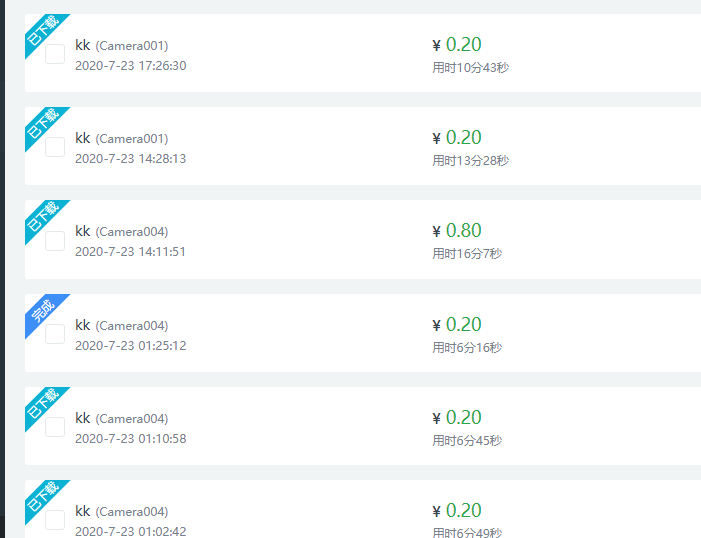Select the checkbox beside the 14:11:51 entry
Screen dimensions: 701x538
(x=55, y=241)
